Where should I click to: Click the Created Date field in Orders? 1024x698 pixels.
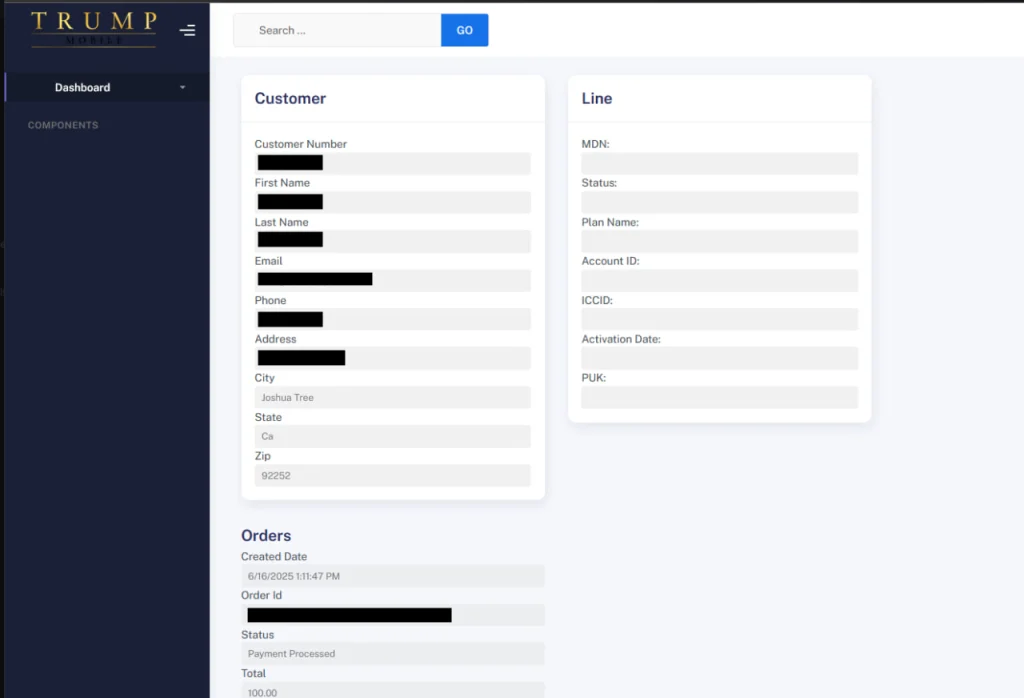click(392, 576)
